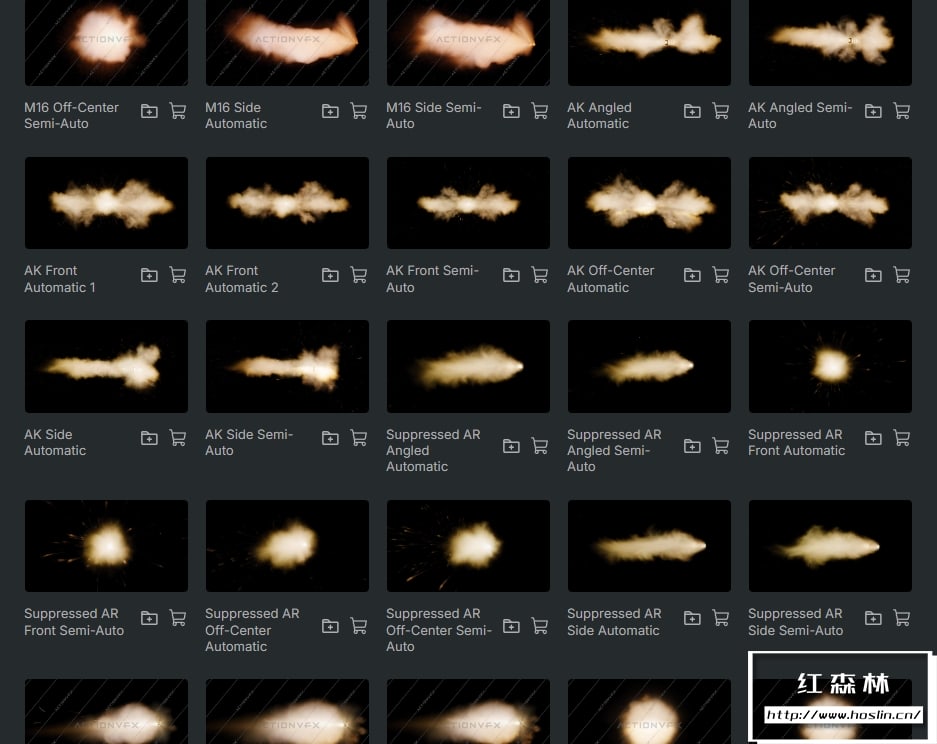
Task: Save AK Off-Center Semi-Auto to collection
Action: pyautogui.click(x=873, y=275)
